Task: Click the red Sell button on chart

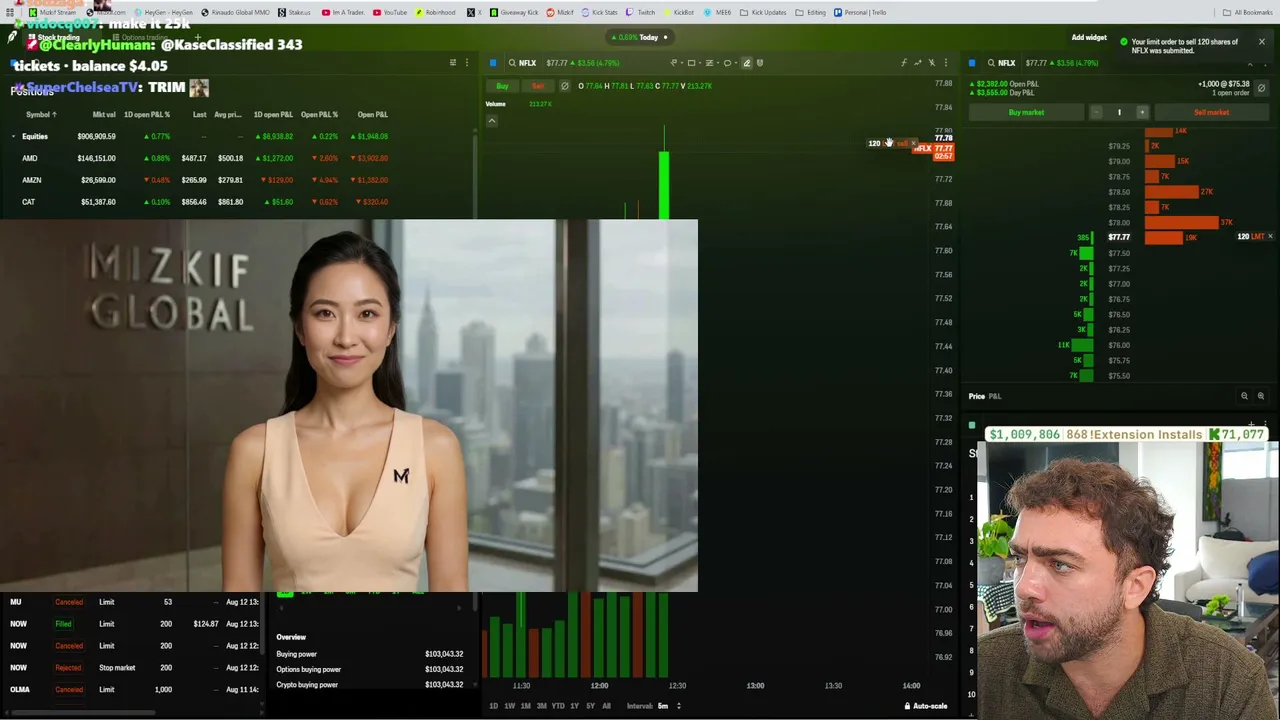Action: 538,86
